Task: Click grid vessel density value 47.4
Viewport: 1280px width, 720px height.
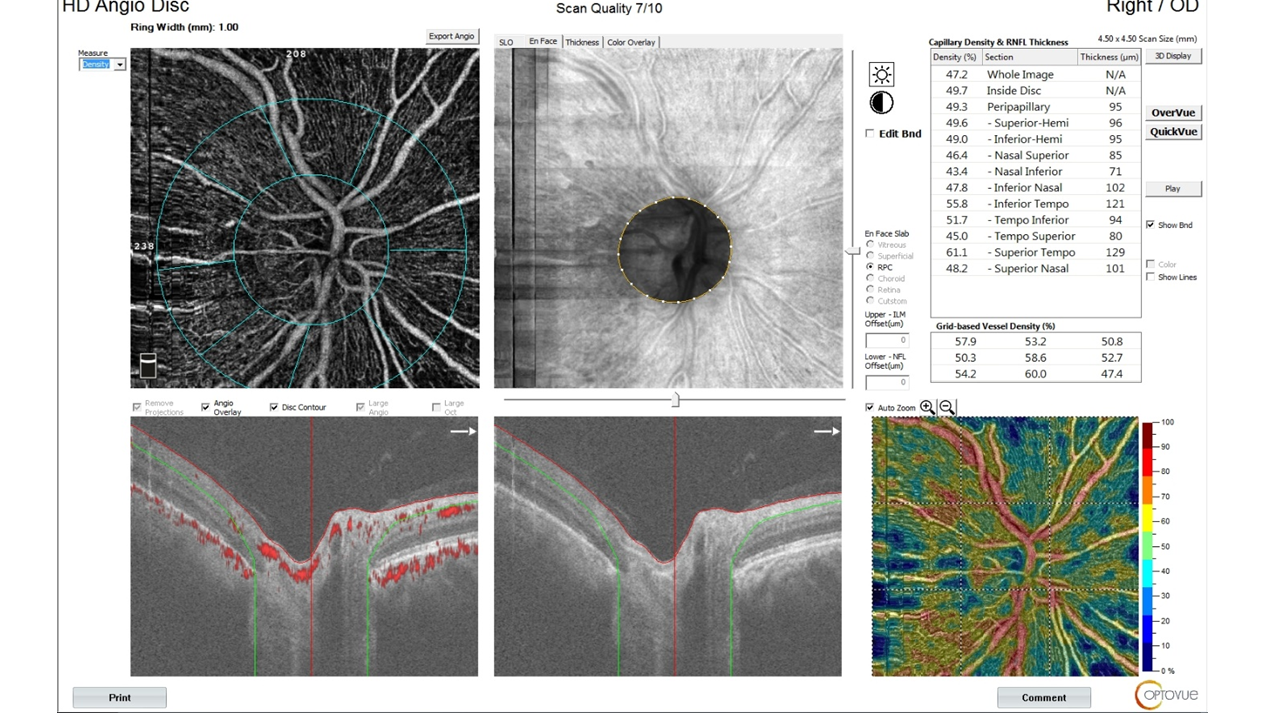Action: click(x=1111, y=373)
